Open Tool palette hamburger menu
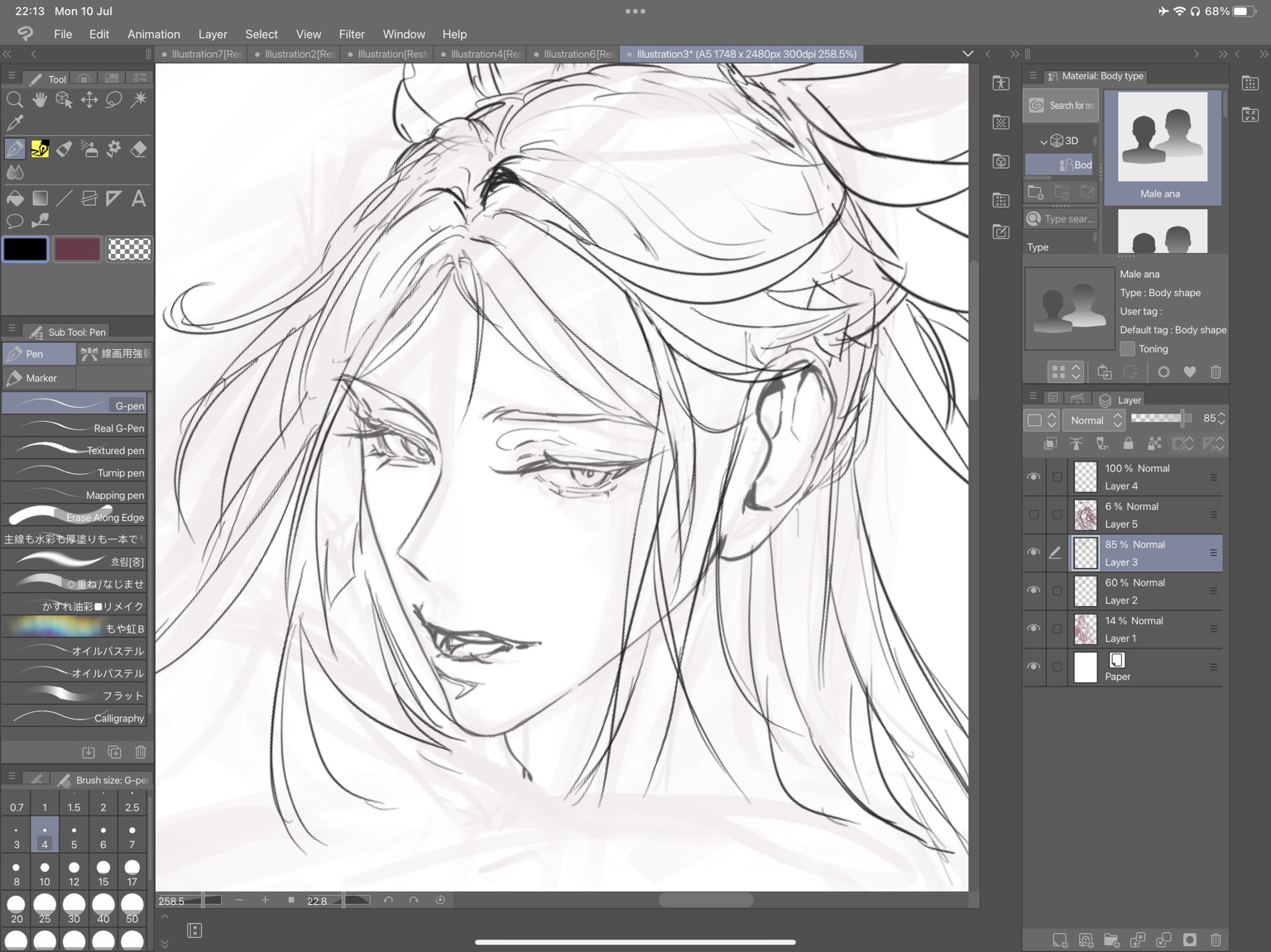Screen dimensions: 1271x952 [12, 76]
